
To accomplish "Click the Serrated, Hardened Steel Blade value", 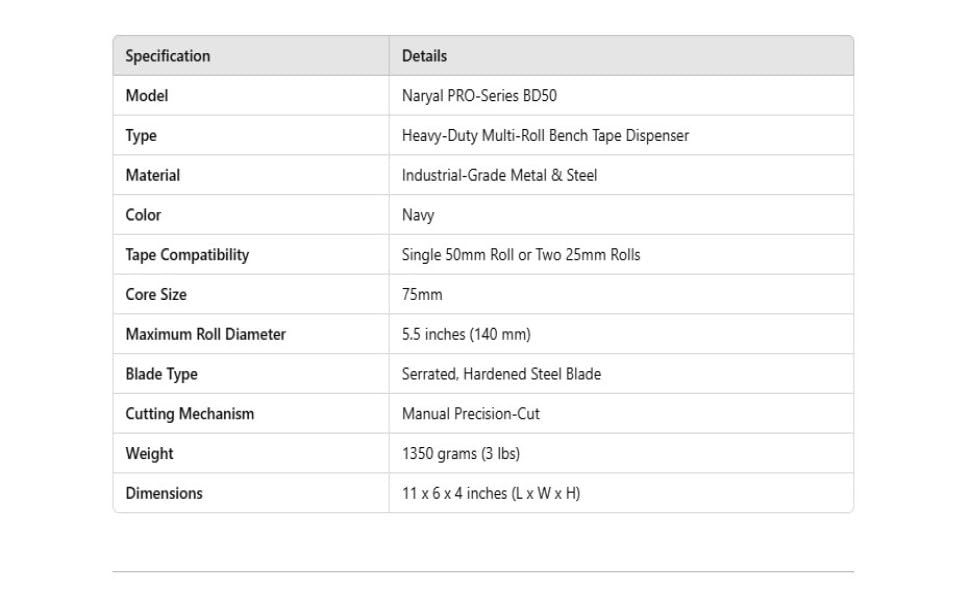I will coord(501,374).
